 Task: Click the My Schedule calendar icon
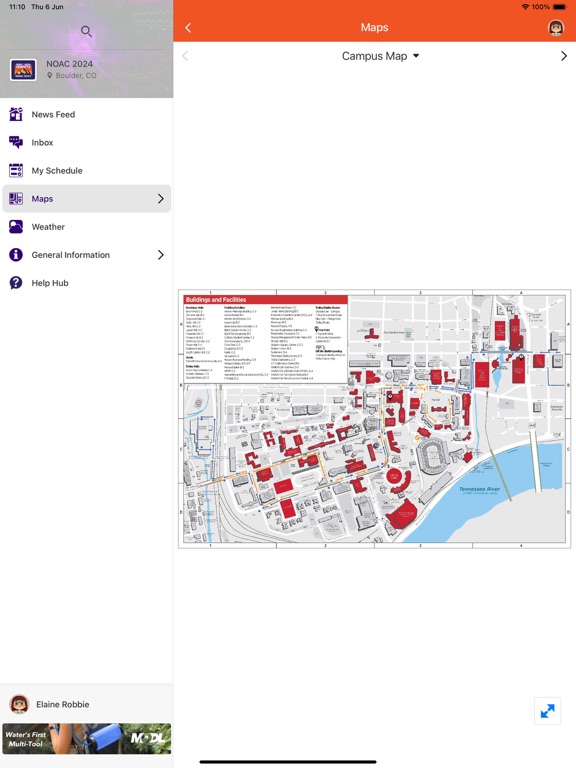coord(16,170)
